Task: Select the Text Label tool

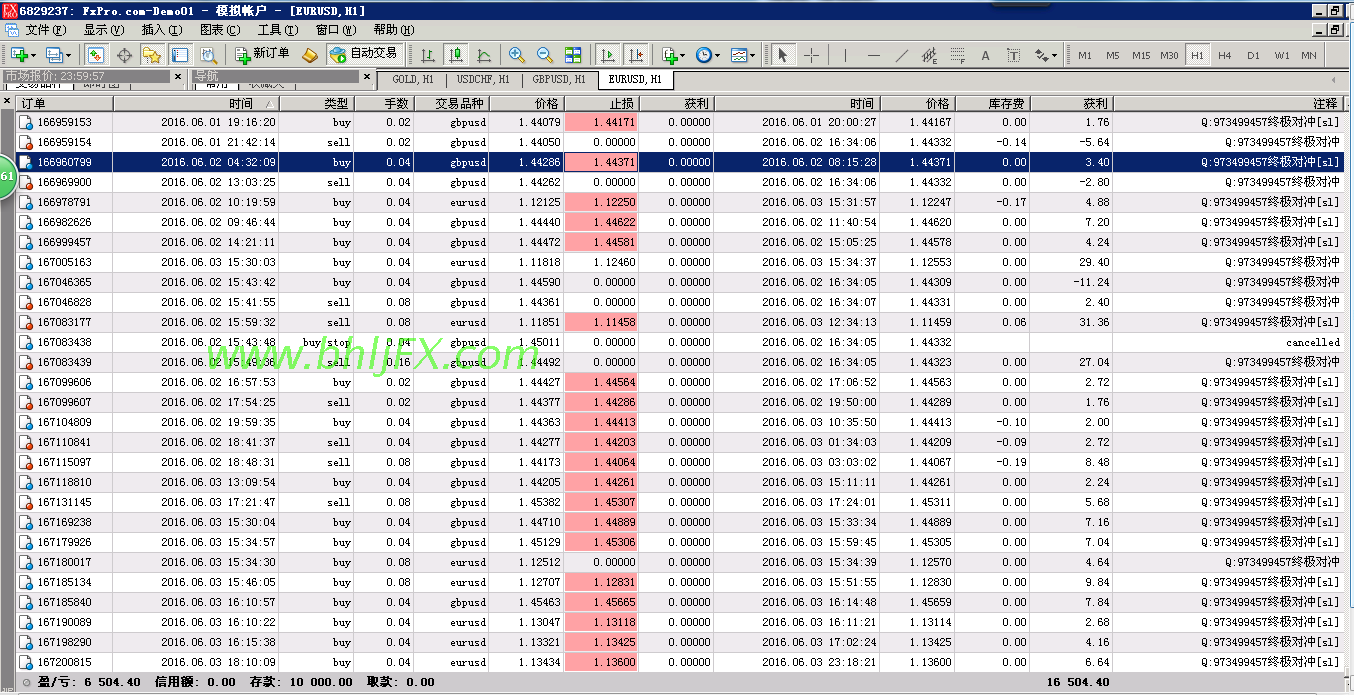Action: pos(1013,55)
